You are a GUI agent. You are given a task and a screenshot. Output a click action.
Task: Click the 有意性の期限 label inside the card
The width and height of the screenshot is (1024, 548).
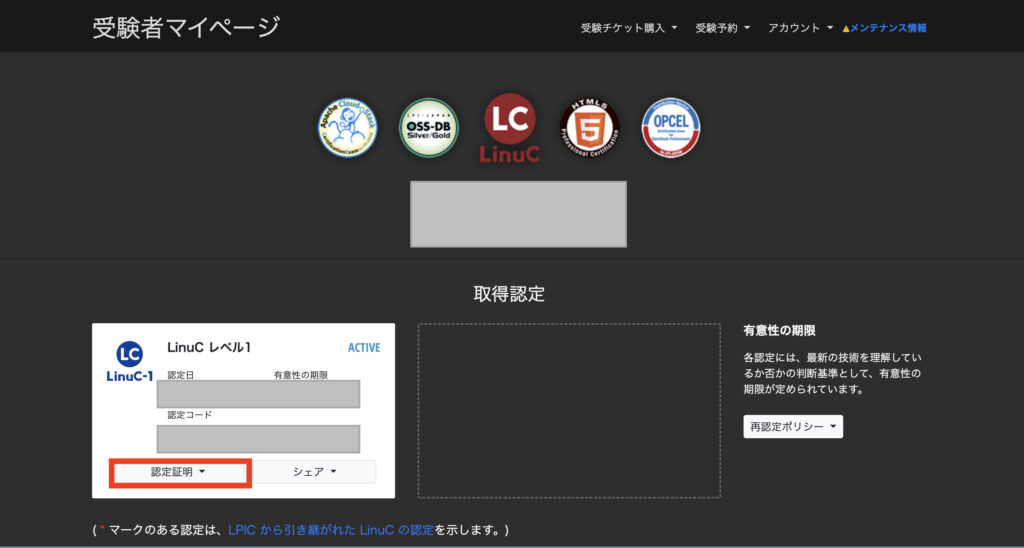click(300, 375)
